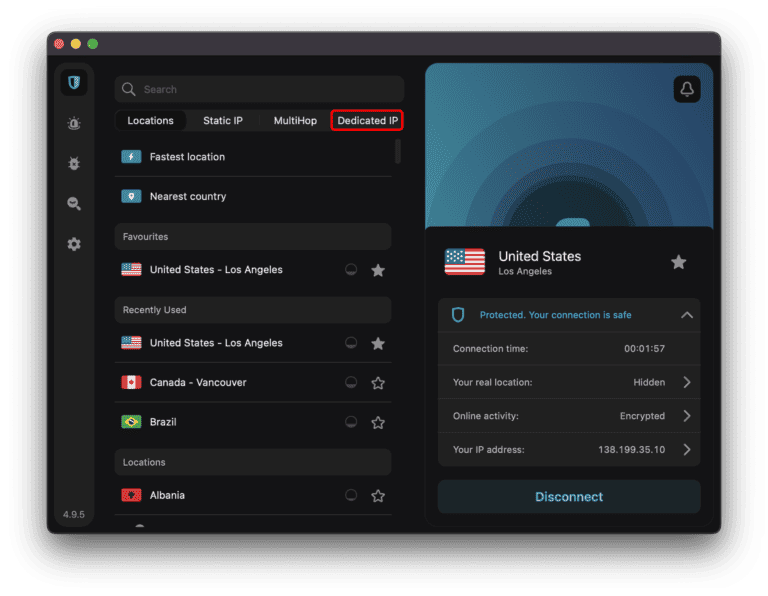Click US flag in Recently Used row
The image size is (768, 596).
[131, 343]
